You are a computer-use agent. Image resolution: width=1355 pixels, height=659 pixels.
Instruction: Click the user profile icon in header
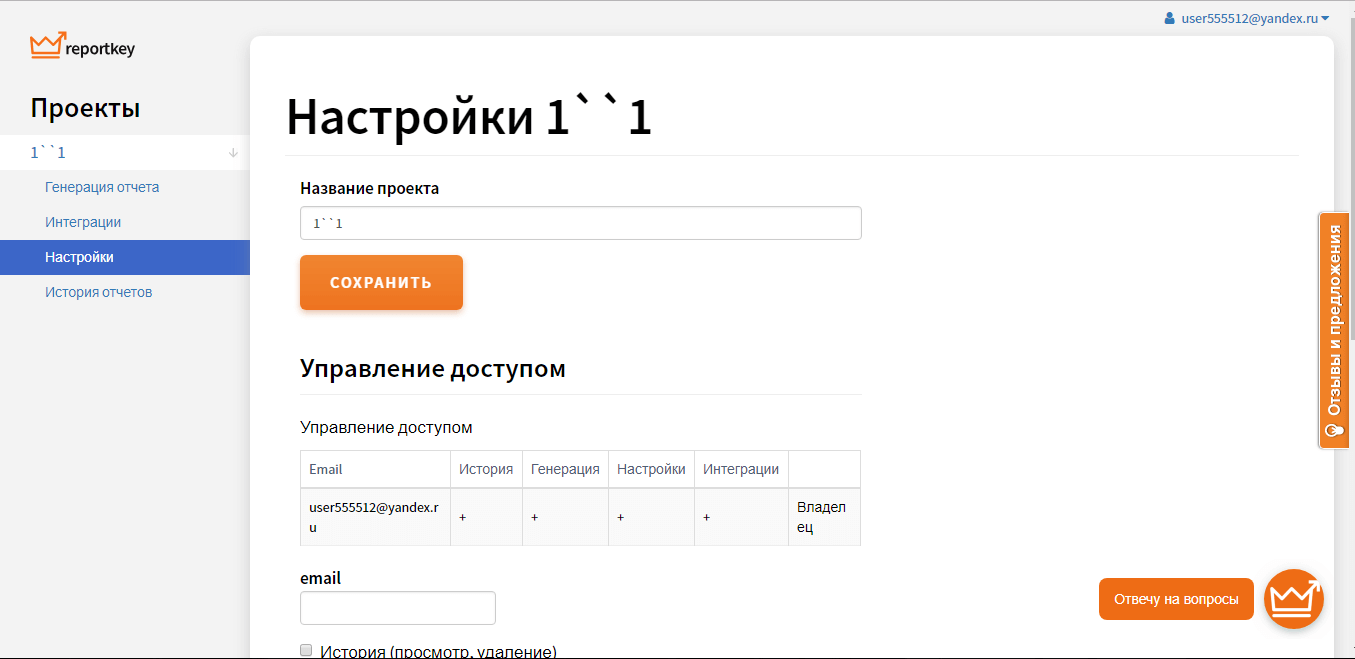[x=1169, y=18]
